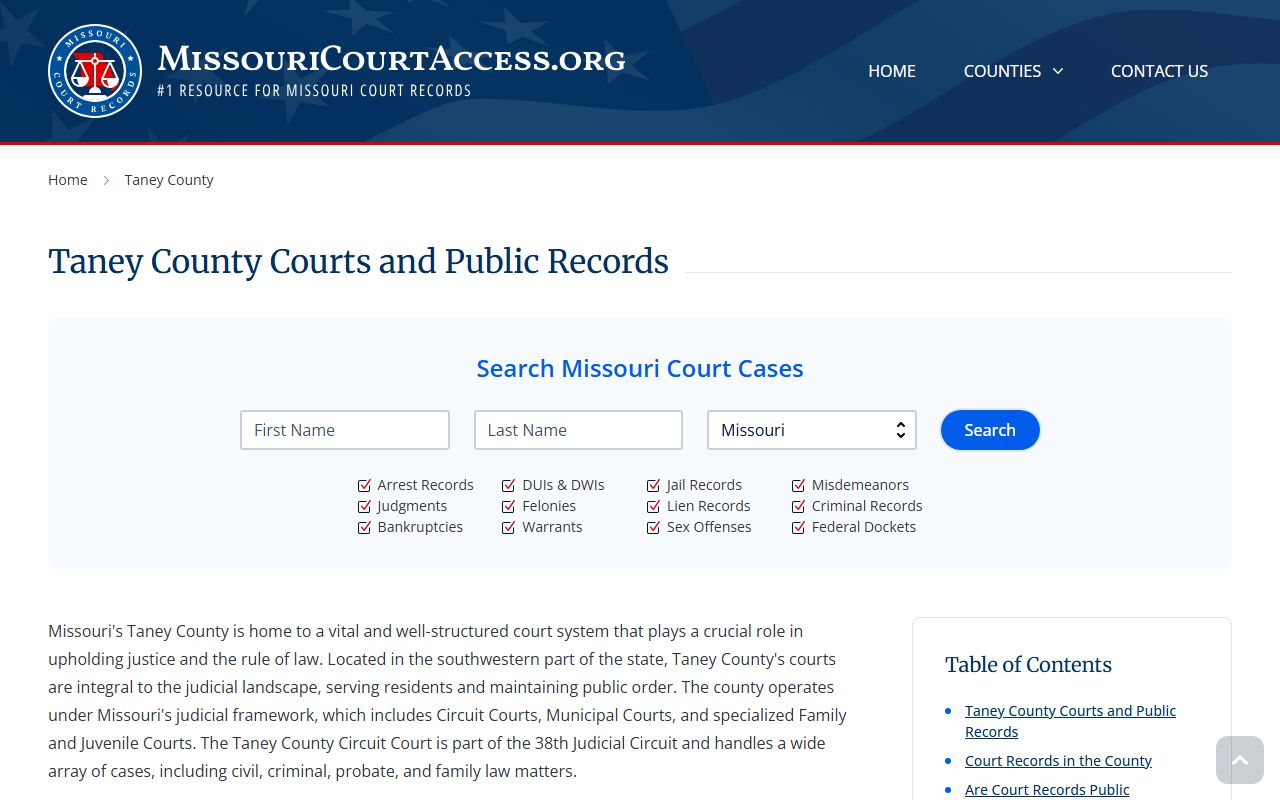Viewport: 1280px width, 800px height.
Task: Click the Lien Records checkmark icon
Action: coord(654,506)
